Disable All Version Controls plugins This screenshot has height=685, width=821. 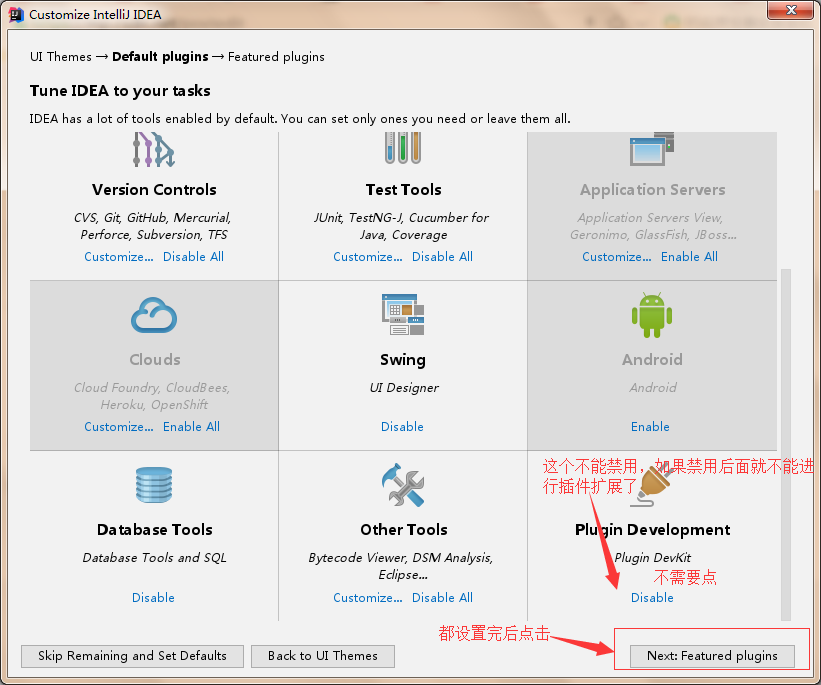click(193, 257)
